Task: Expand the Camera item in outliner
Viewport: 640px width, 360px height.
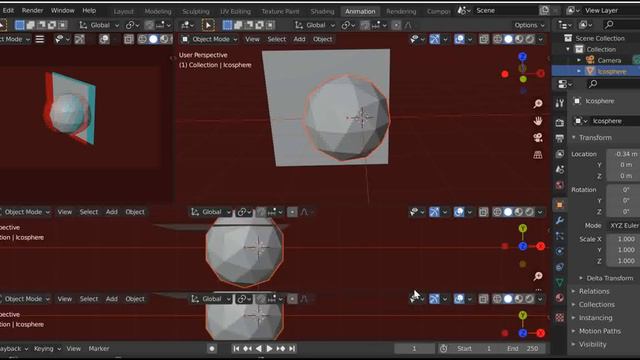Action: click(579, 60)
